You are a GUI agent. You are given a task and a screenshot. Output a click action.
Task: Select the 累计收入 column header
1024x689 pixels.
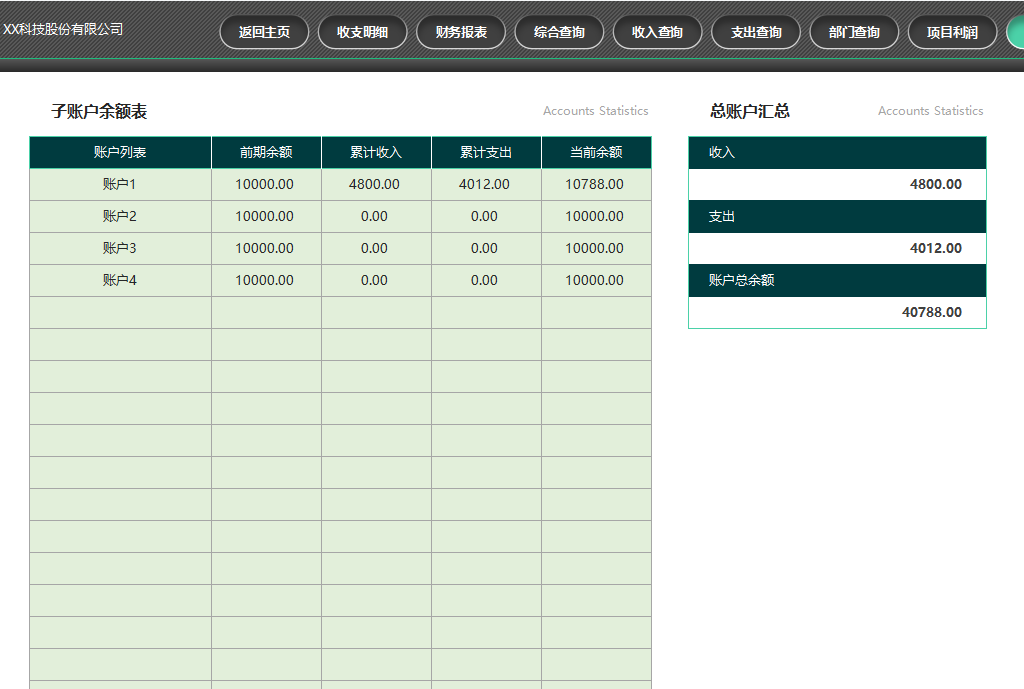376,153
